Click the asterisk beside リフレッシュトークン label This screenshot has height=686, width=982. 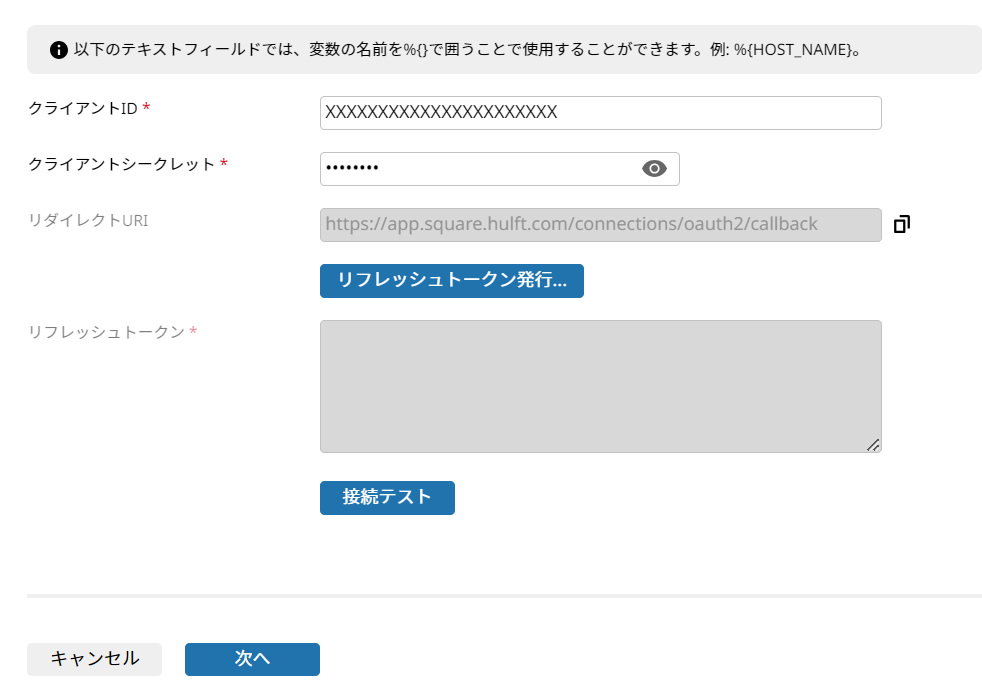point(193,330)
